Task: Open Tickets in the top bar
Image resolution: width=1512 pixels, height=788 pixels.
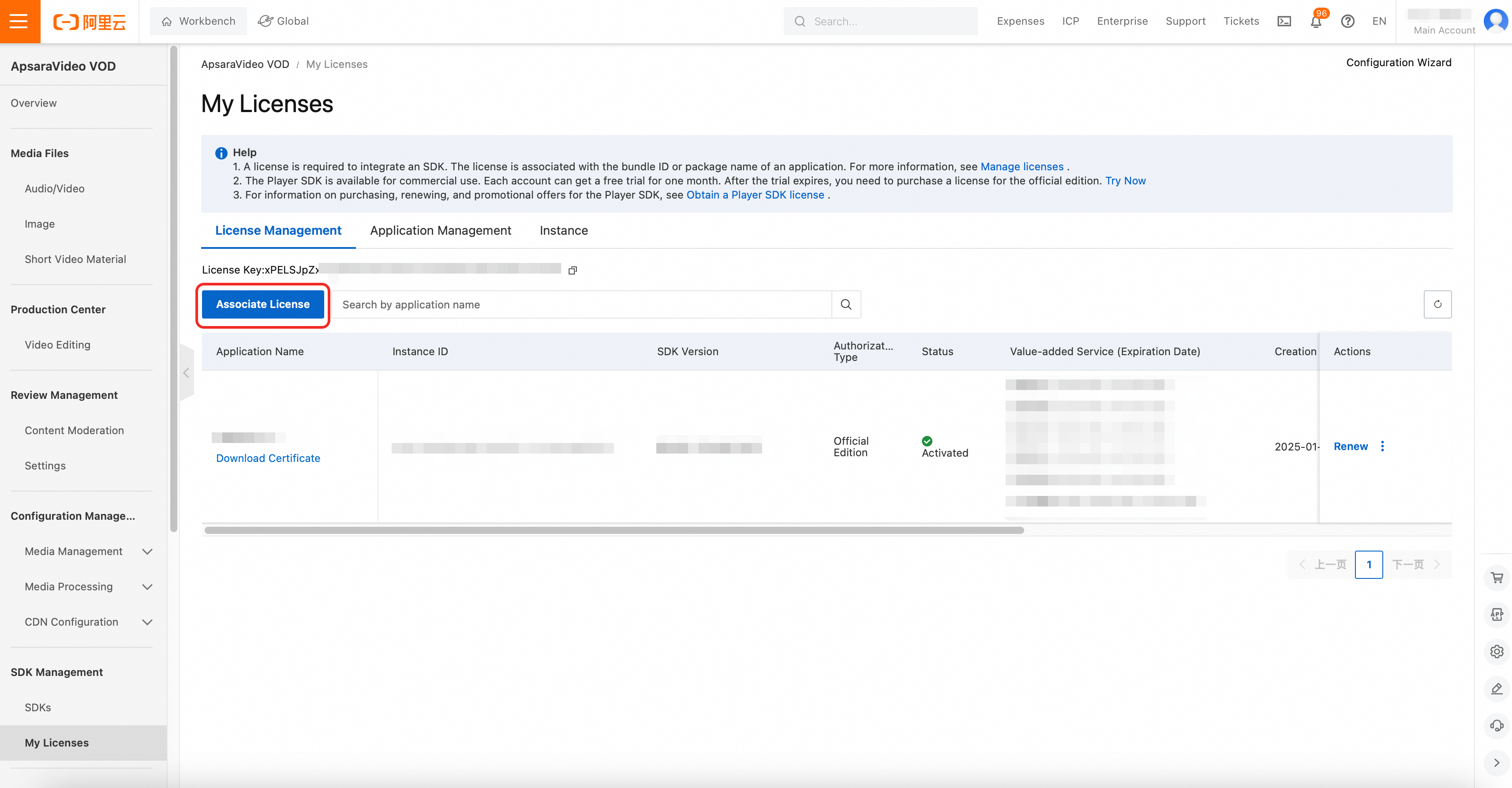Action: tap(1241, 21)
